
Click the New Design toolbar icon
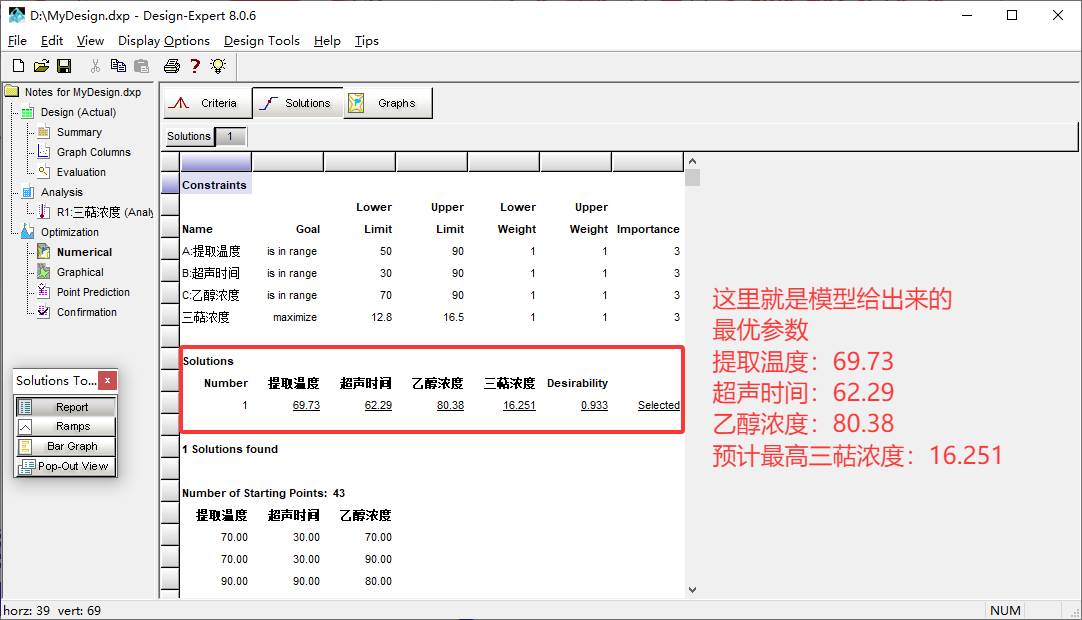(x=18, y=66)
